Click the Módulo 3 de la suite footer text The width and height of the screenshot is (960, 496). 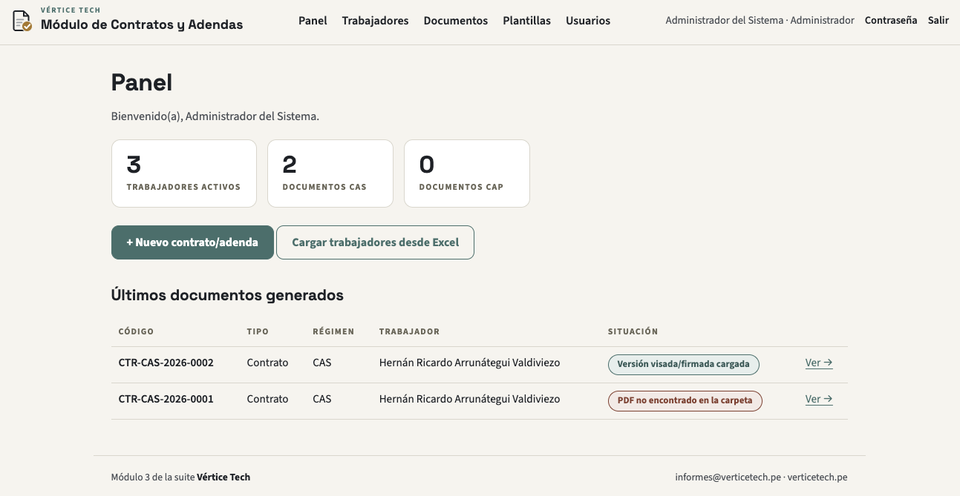(x=181, y=477)
